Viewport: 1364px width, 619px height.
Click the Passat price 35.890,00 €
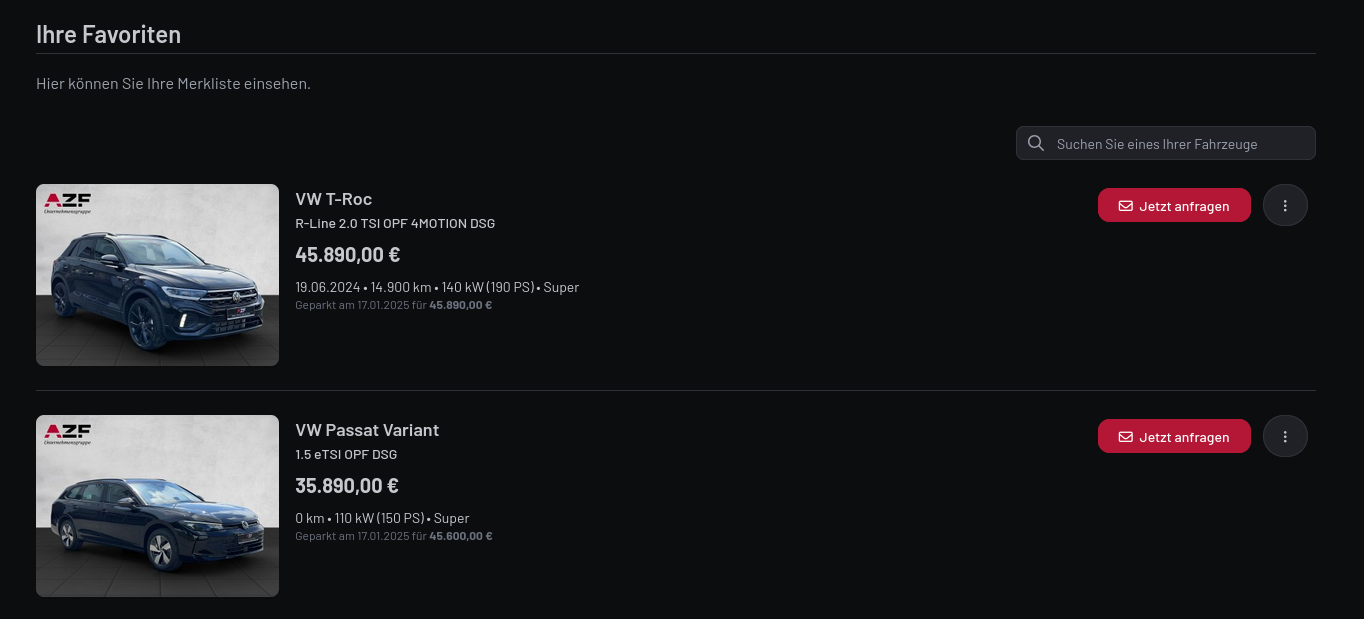[x=347, y=486]
